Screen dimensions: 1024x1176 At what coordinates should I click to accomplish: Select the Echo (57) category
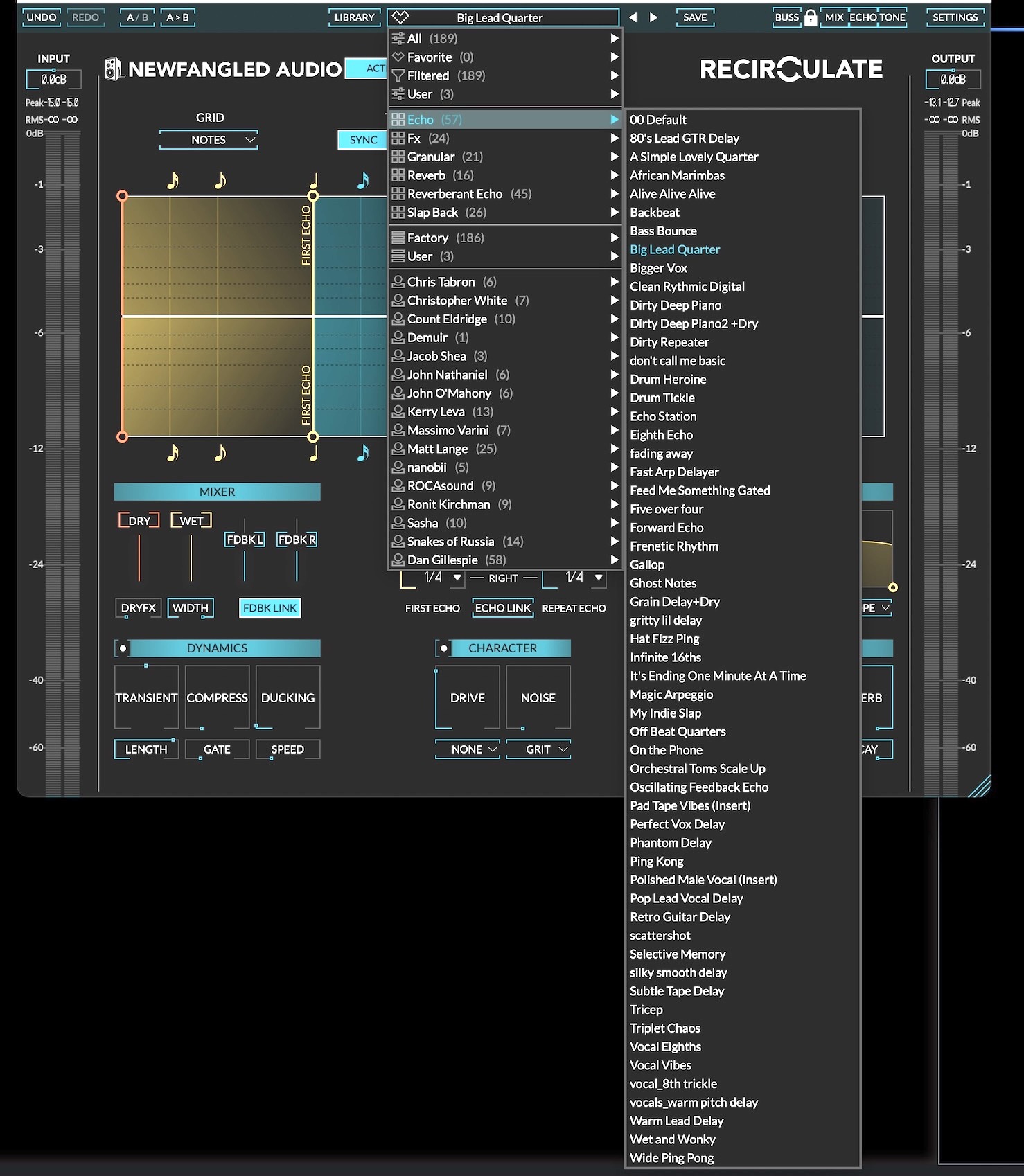coord(506,119)
